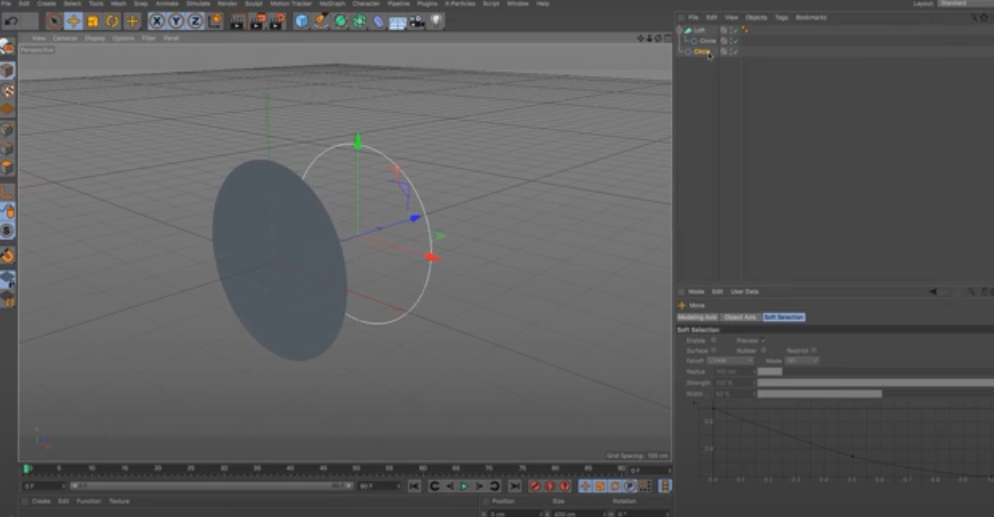This screenshot has height=517, width=994.
Task: Toggle the Surface checkbox
Action: (713, 351)
